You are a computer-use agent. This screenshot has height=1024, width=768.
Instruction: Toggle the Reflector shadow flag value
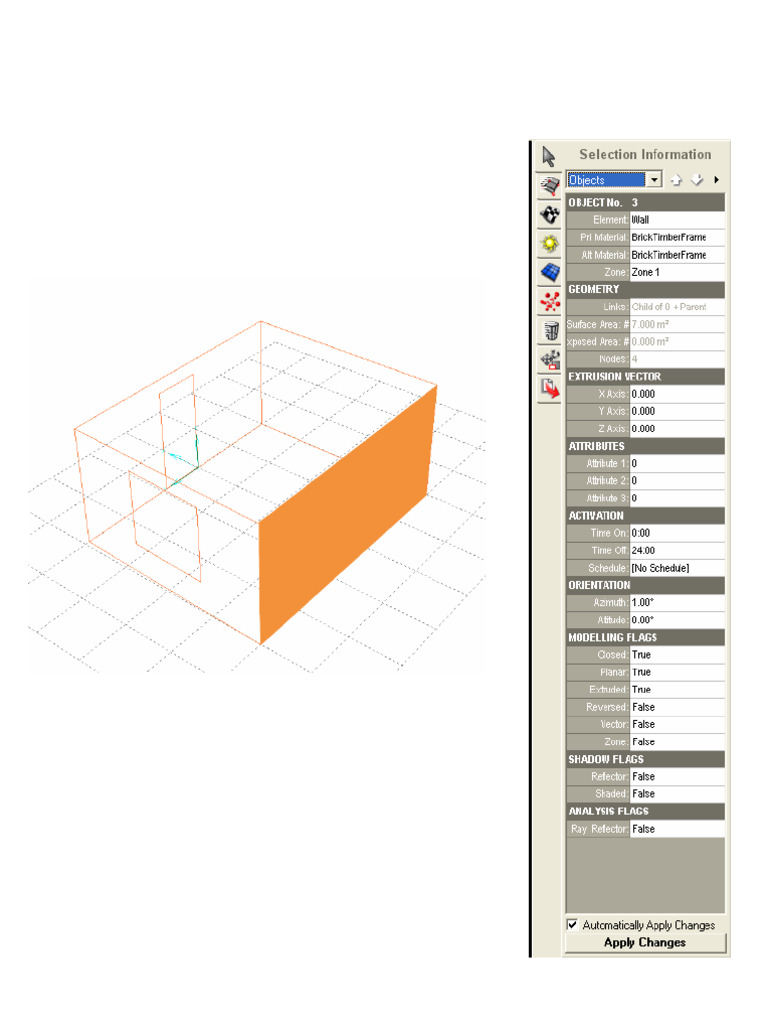pyautogui.click(x=677, y=776)
